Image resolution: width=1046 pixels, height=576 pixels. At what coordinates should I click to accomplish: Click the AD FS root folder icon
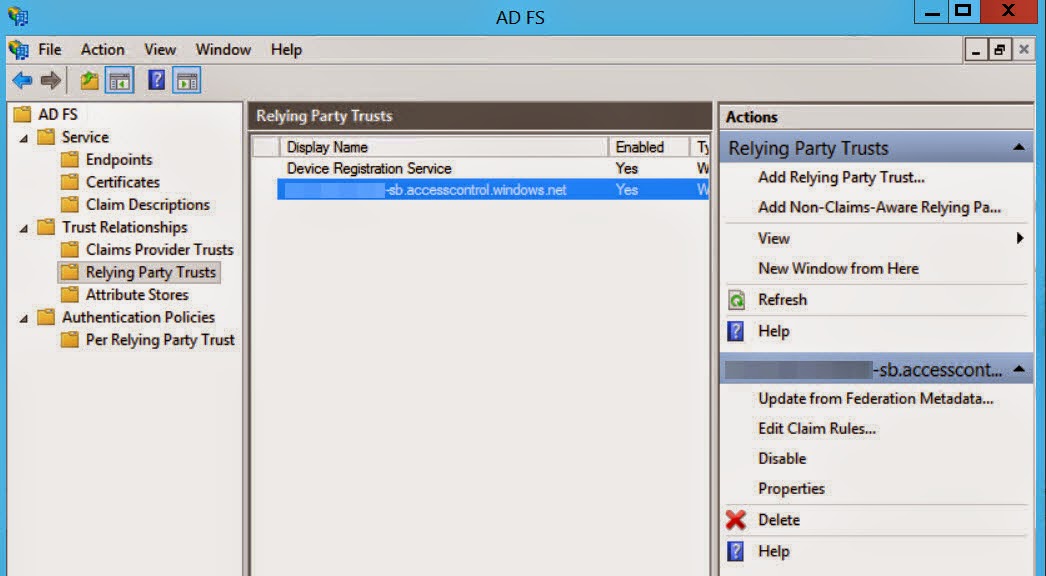(23, 114)
